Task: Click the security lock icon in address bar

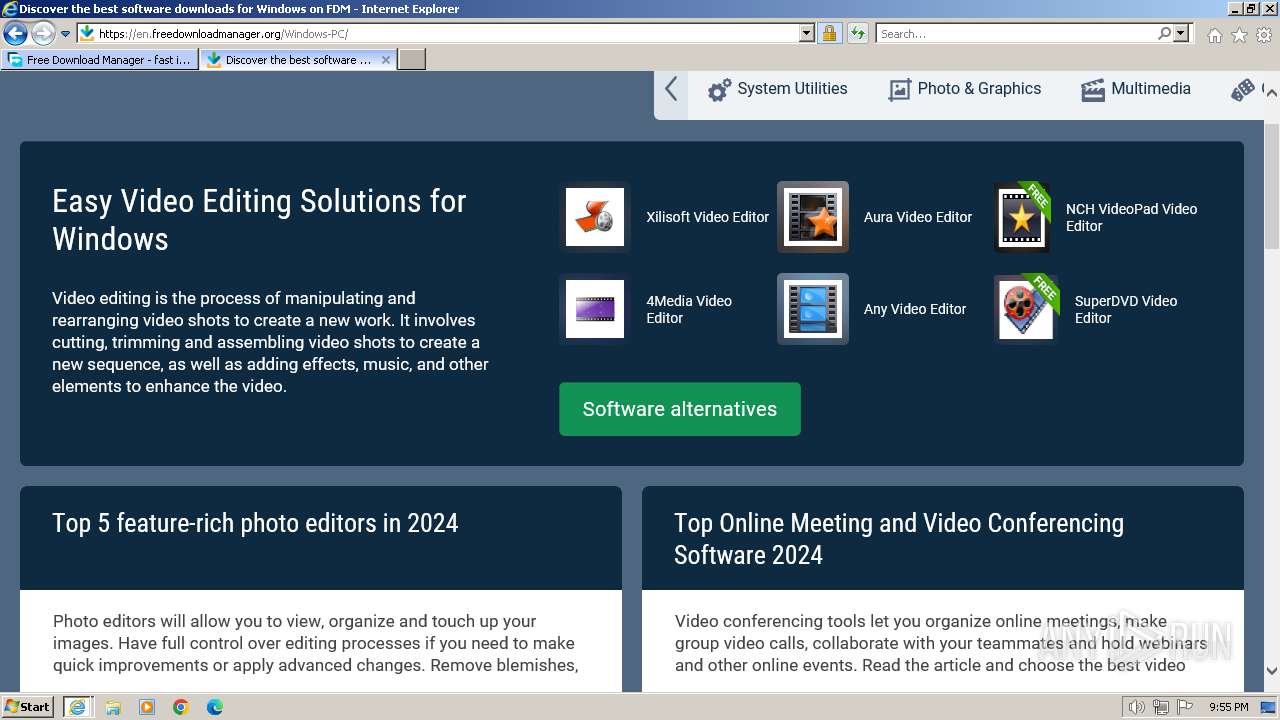Action: 829,34
